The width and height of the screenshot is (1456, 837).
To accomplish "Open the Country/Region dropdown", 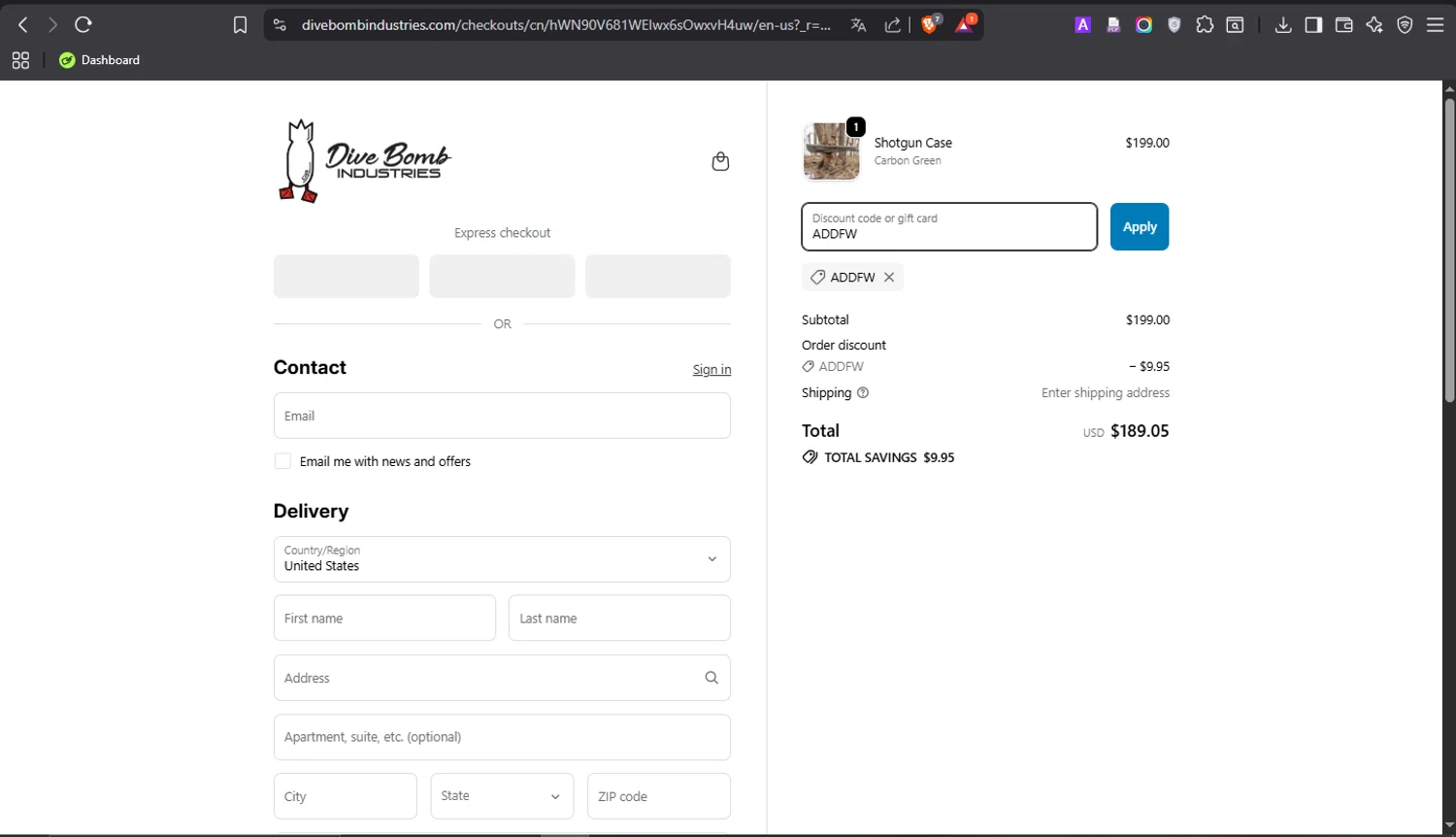I will click(502, 559).
